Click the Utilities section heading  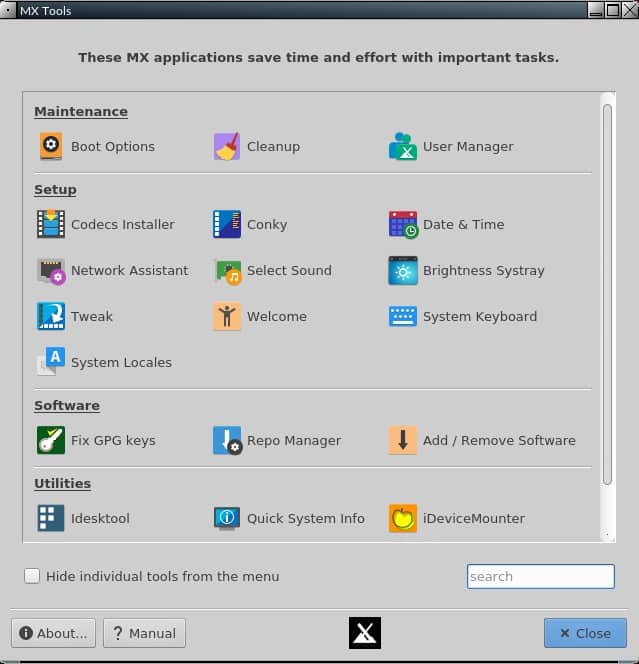tap(63, 483)
